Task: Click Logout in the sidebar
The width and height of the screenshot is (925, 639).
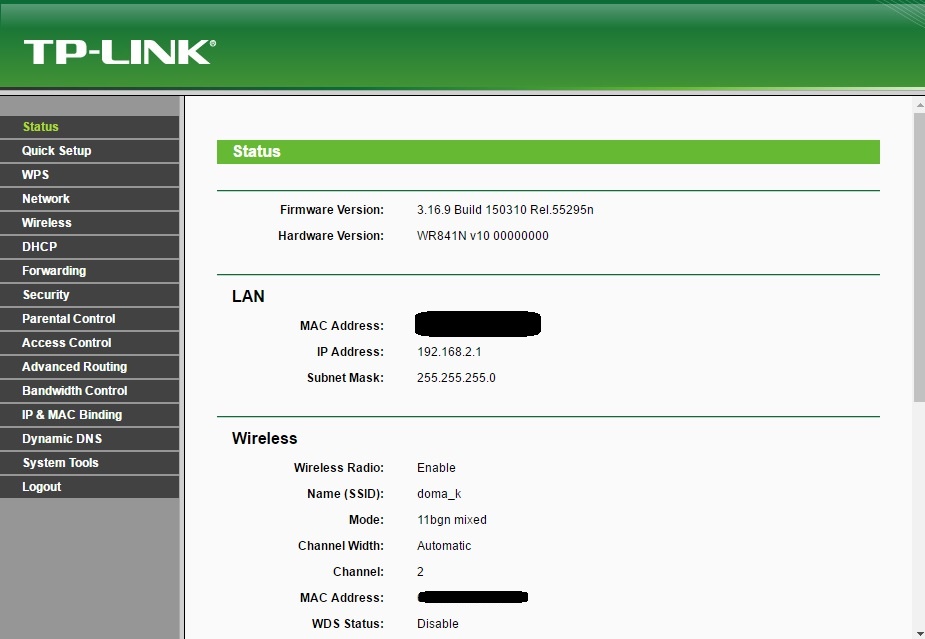Action: pyautogui.click(x=89, y=487)
